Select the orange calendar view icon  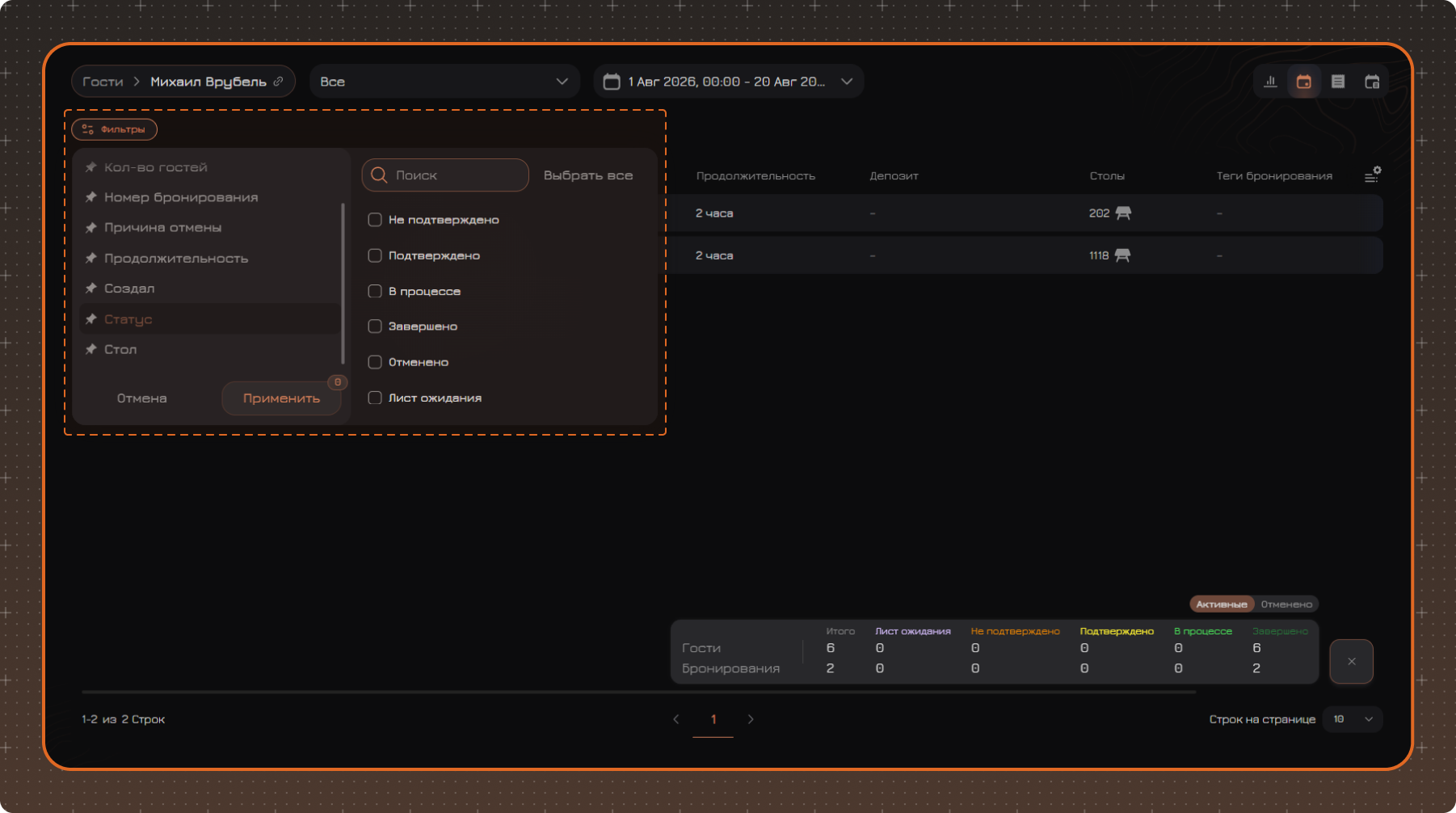click(1304, 82)
